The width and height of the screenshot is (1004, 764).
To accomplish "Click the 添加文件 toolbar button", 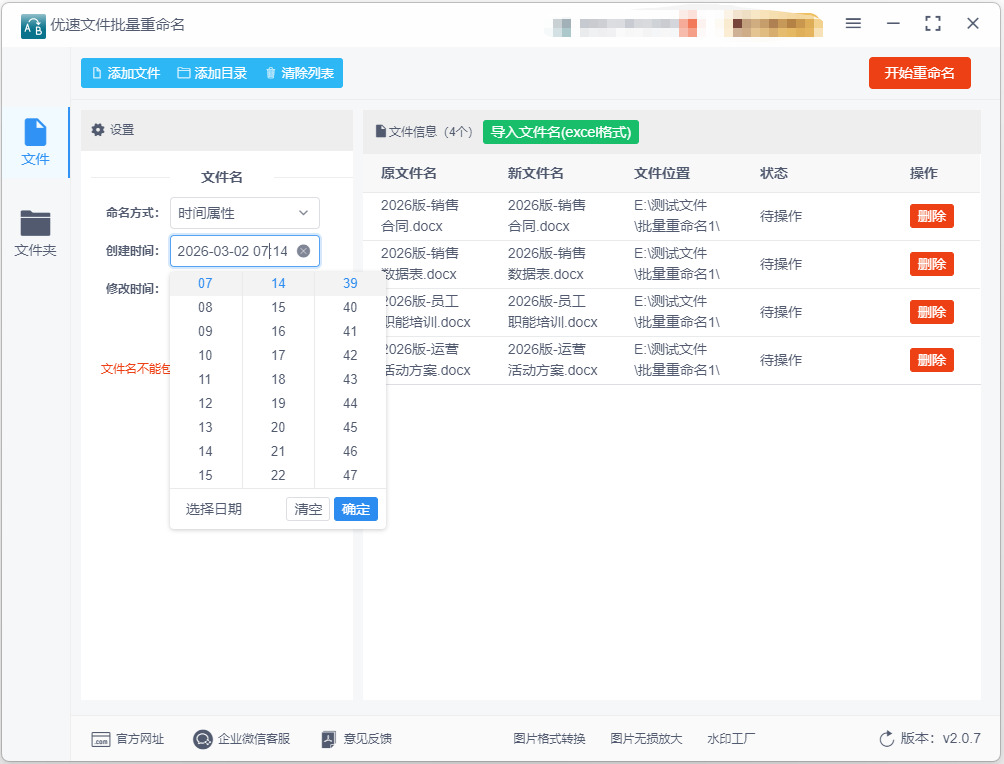I will click(x=125, y=73).
